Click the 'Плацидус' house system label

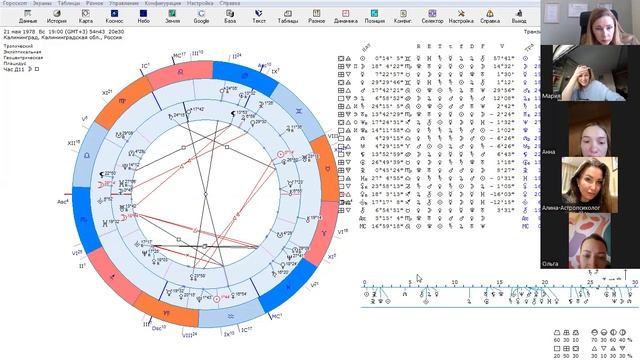(15, 63)
